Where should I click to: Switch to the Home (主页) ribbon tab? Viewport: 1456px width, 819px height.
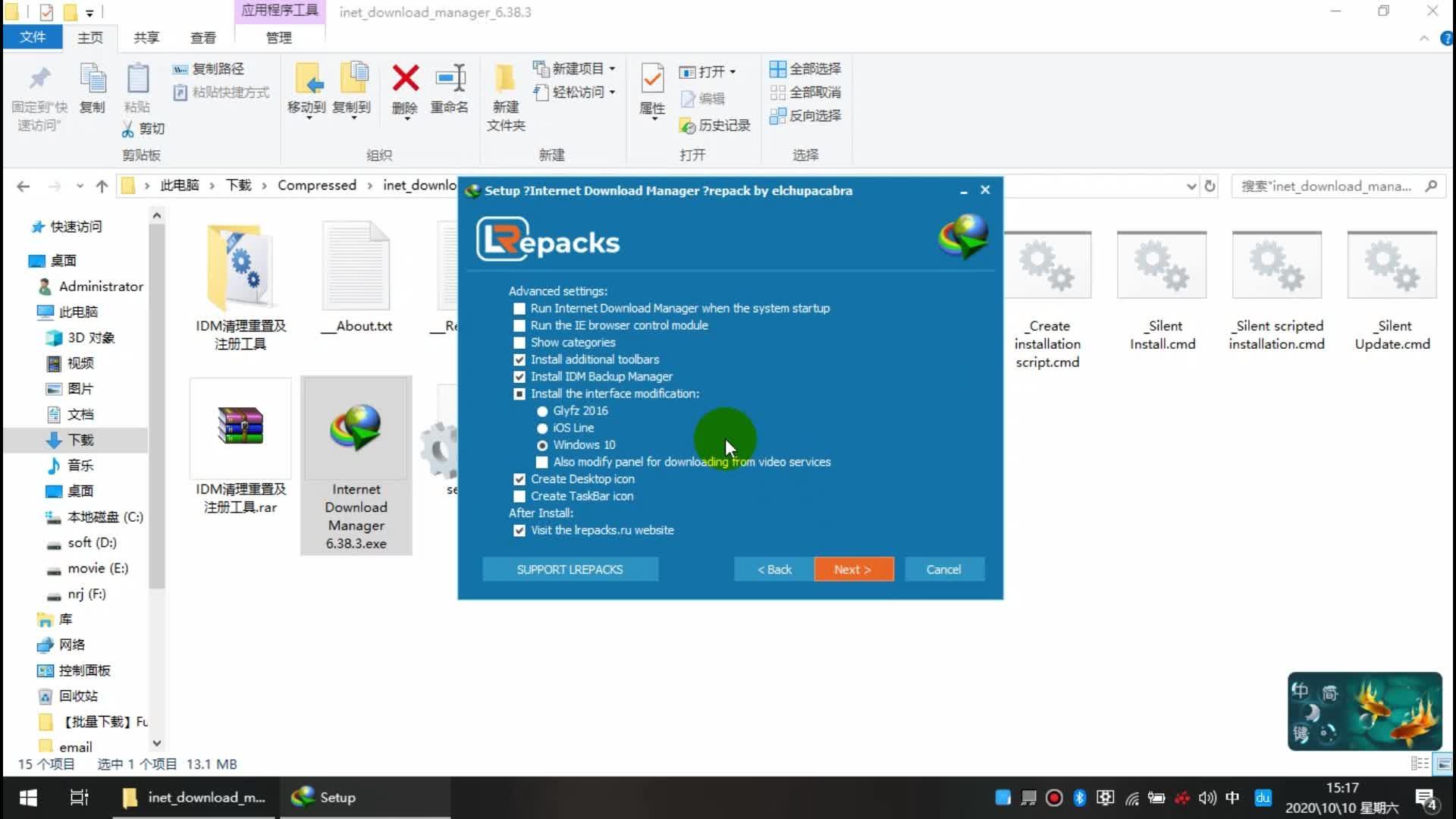pos(90,37)
